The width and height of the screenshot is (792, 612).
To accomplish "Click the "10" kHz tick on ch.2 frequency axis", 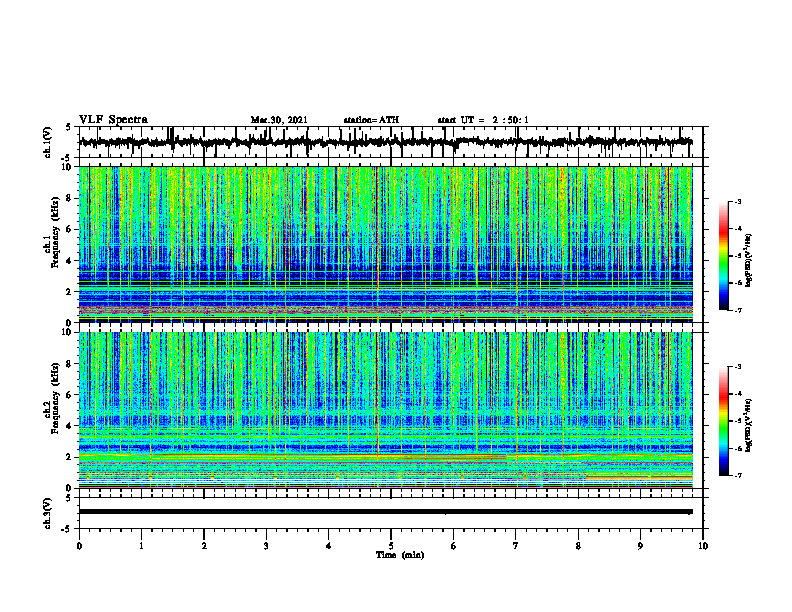I will tap(68, 332).
